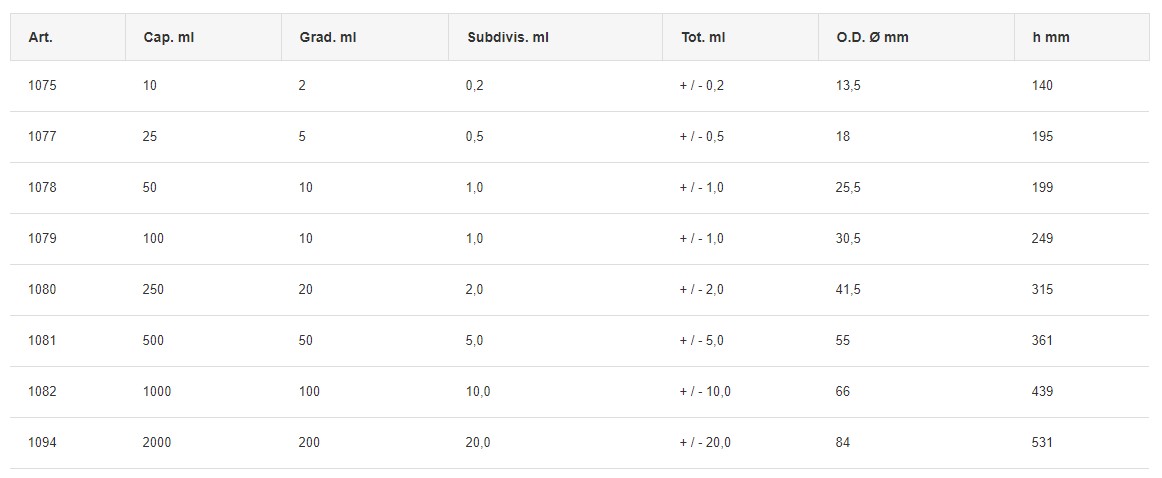Select article number 1075
Viewport: 1162px width, 478px height.
[x=42, y=86]
